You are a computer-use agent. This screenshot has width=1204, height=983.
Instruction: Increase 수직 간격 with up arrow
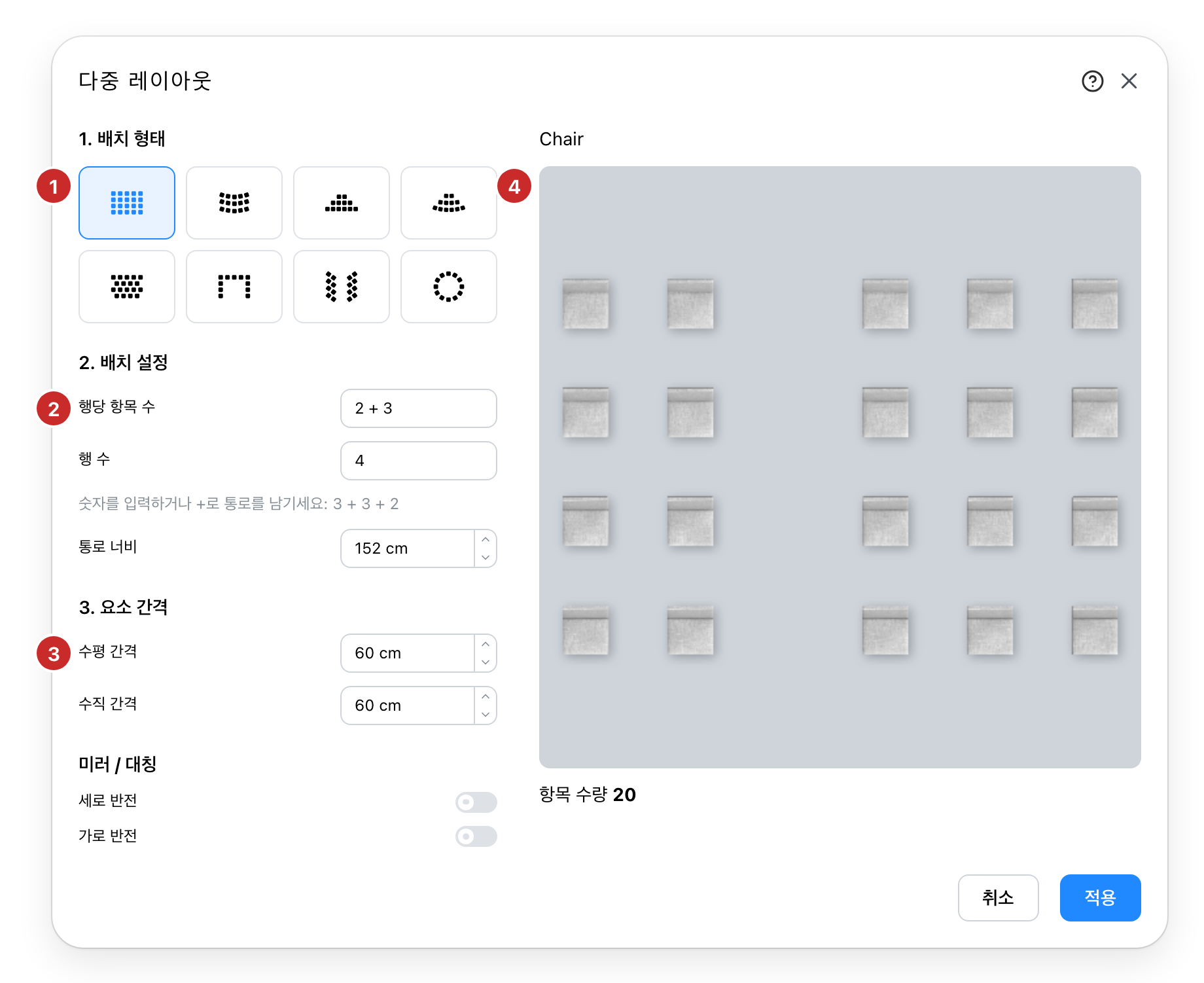(486, 696)
